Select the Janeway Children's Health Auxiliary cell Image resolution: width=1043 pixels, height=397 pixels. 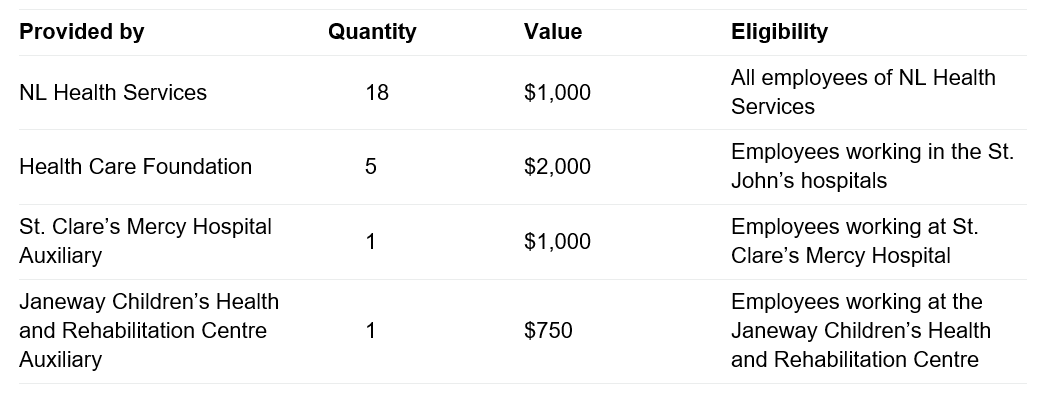[149, 331]
